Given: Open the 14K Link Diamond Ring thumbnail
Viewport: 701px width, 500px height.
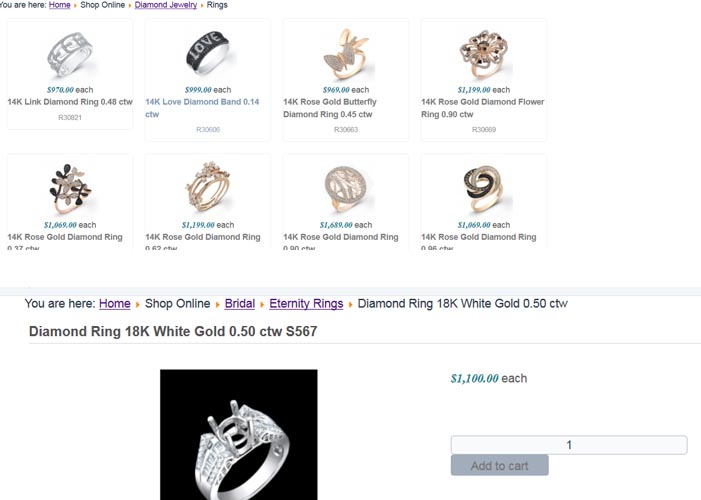Looking at the screenshot, I should pos(70,54).
